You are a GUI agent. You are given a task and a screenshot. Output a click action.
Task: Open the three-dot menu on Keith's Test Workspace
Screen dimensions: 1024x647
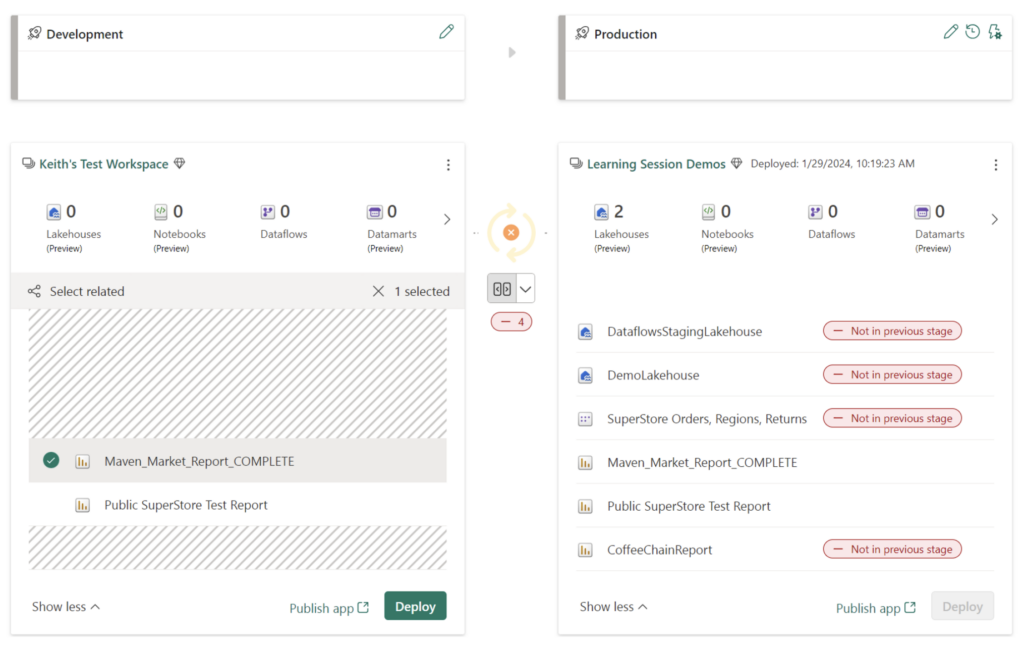[x=448, y=164]
